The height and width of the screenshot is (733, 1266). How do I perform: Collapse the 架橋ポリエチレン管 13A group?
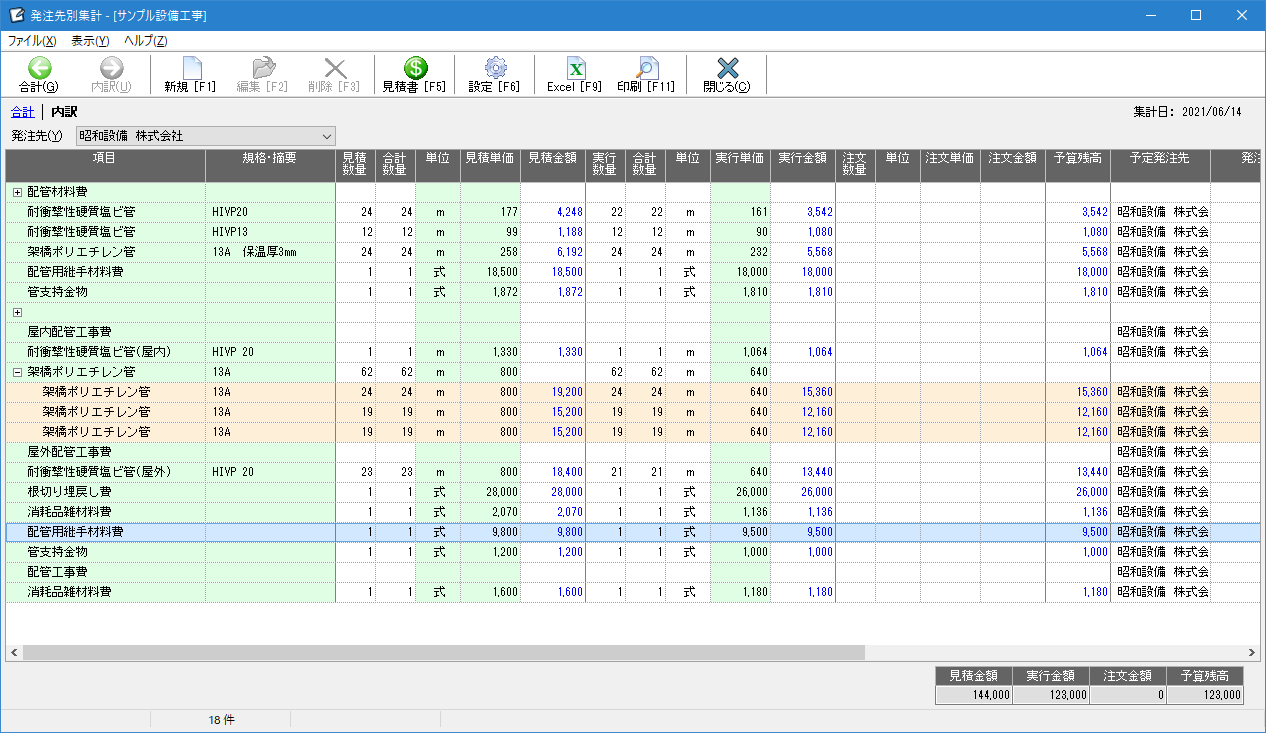(17, 372)
